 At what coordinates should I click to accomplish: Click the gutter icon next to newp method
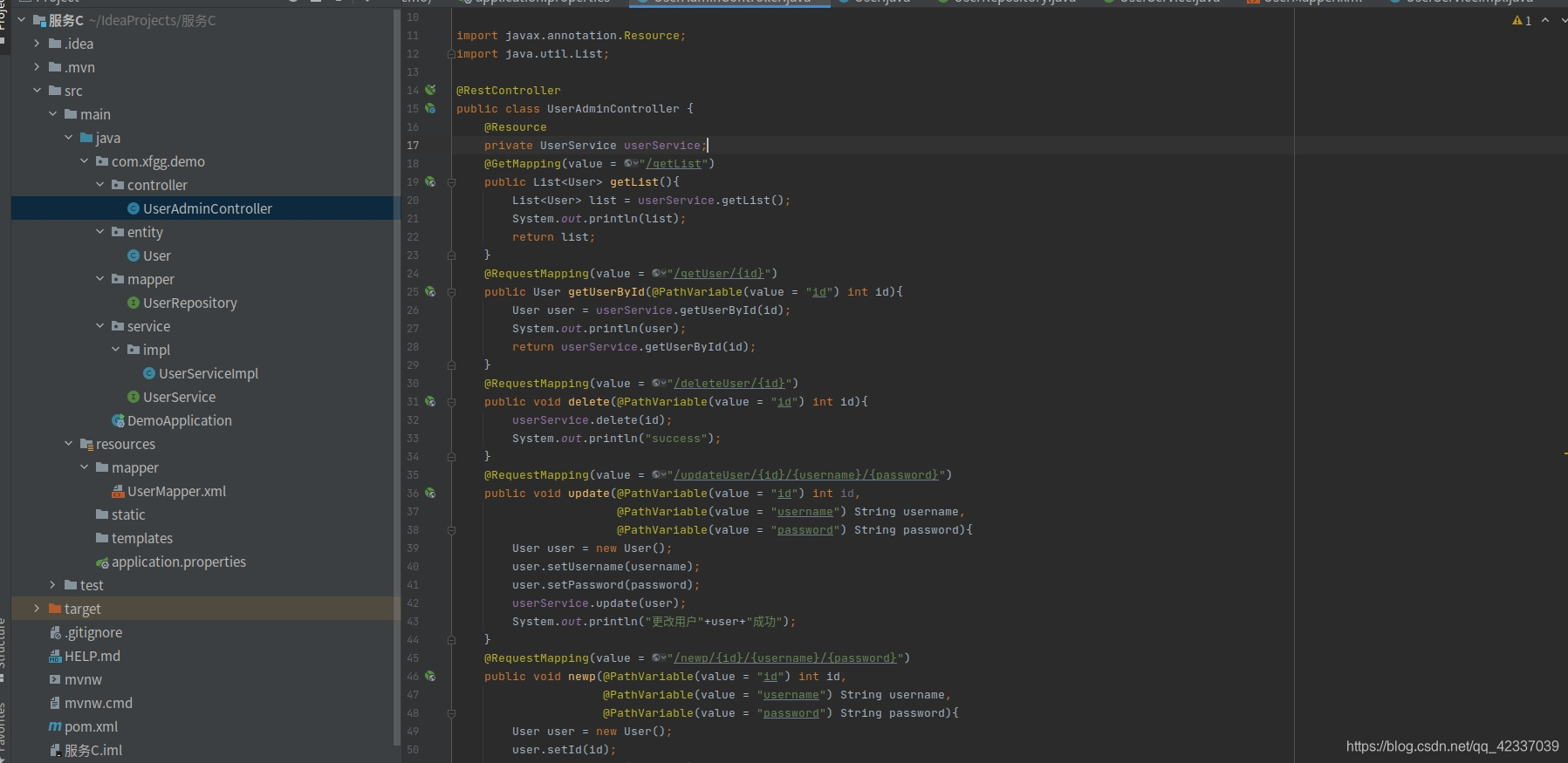click(x=430, y=676)
